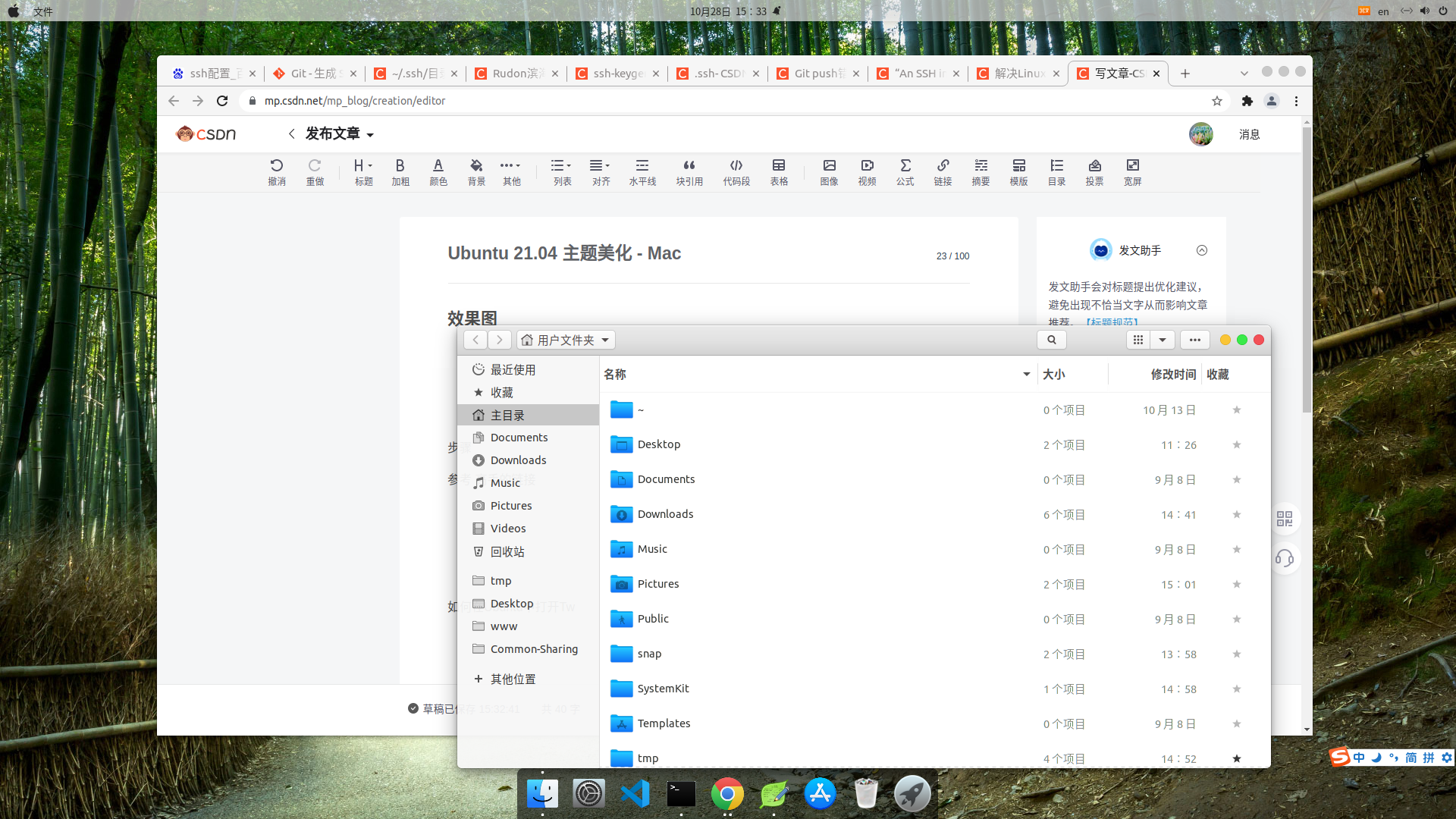Viewport: 1456px width, 819px height.
Task: Open the template (模版) tool
Action: tap(1018, 172)
